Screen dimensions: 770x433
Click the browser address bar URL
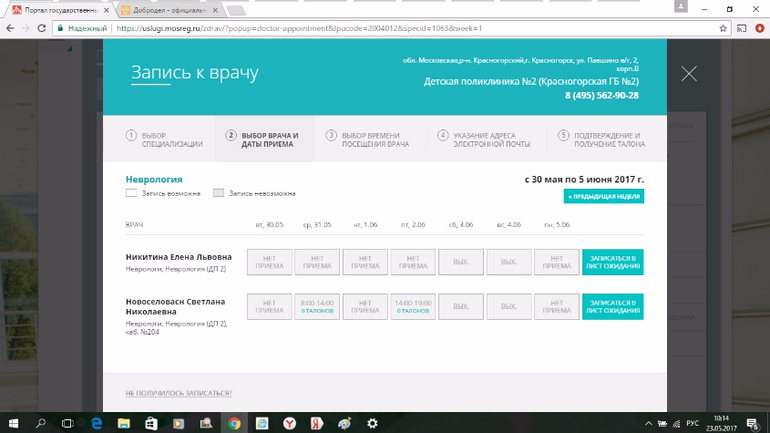(x=300, y=28)
